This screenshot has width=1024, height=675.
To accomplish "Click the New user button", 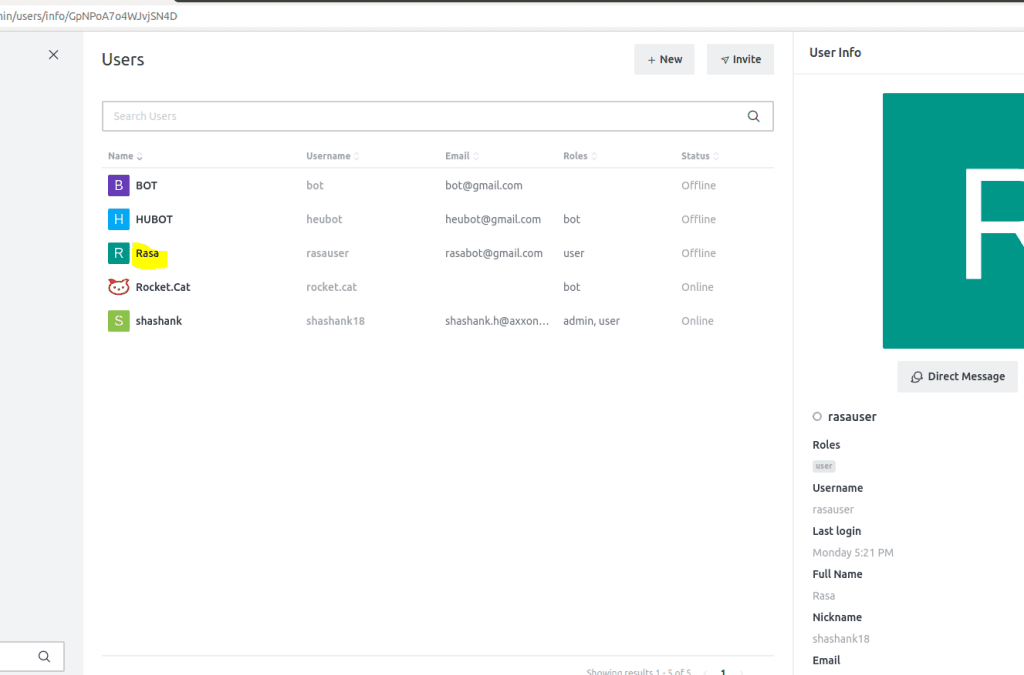I will tap(664, 59).
